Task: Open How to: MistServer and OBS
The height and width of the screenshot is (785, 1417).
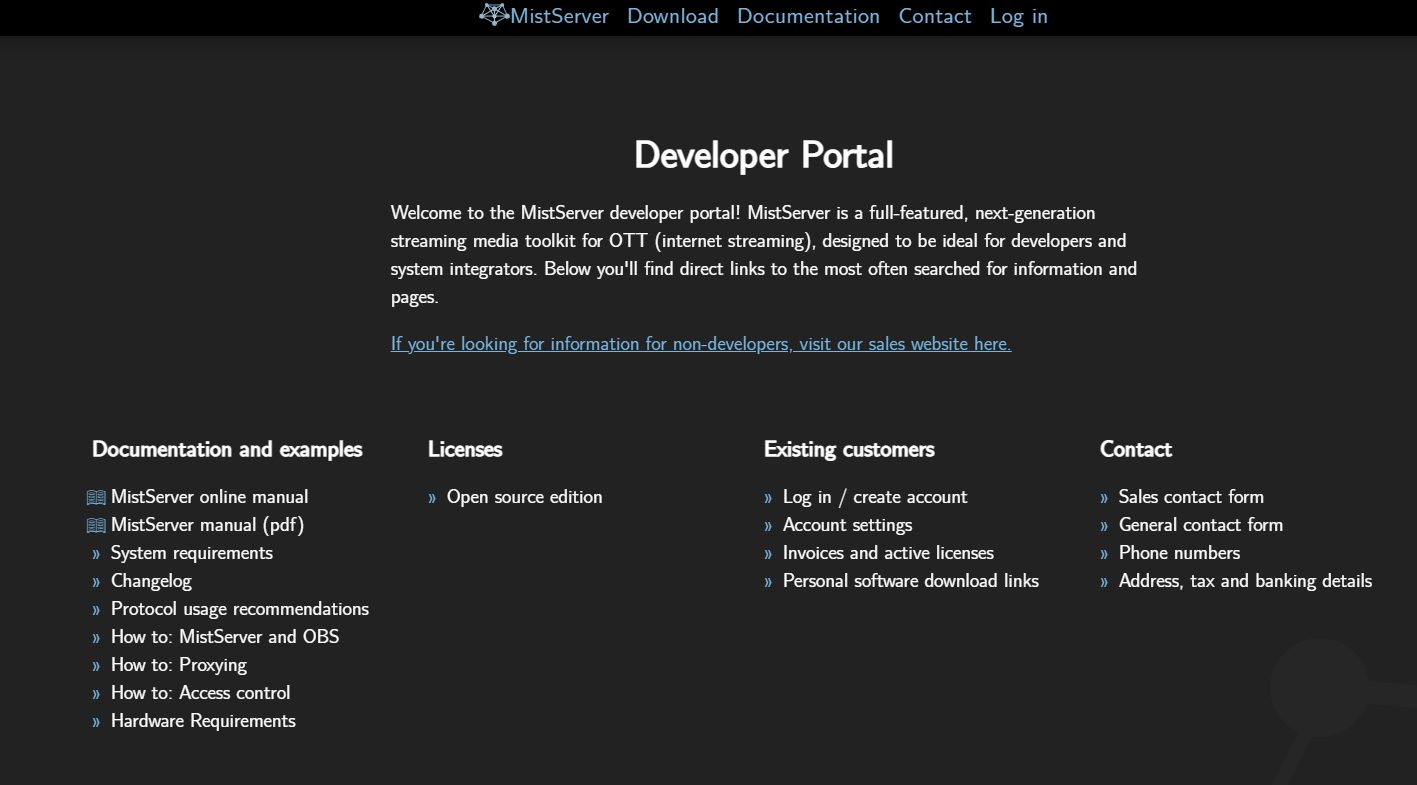Action: tap(224, 637)
